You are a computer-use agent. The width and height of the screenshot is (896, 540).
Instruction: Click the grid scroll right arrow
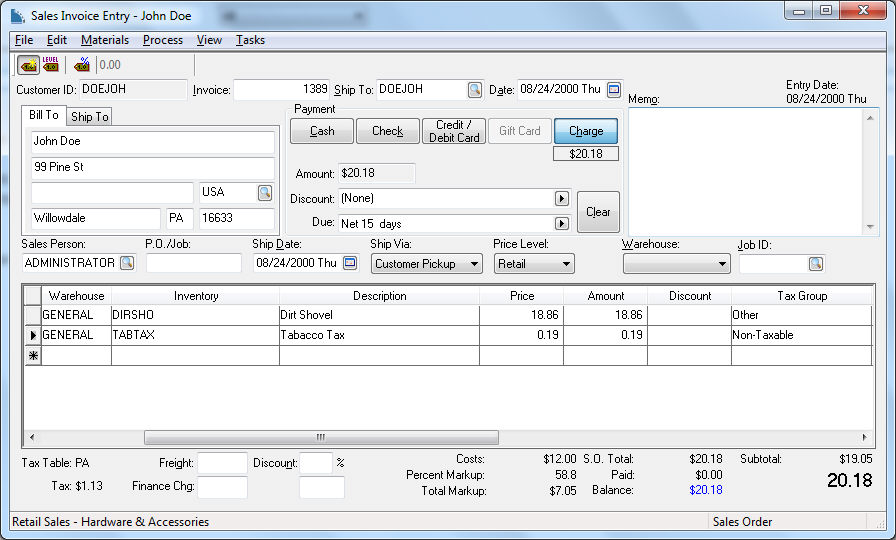point(865,437)
